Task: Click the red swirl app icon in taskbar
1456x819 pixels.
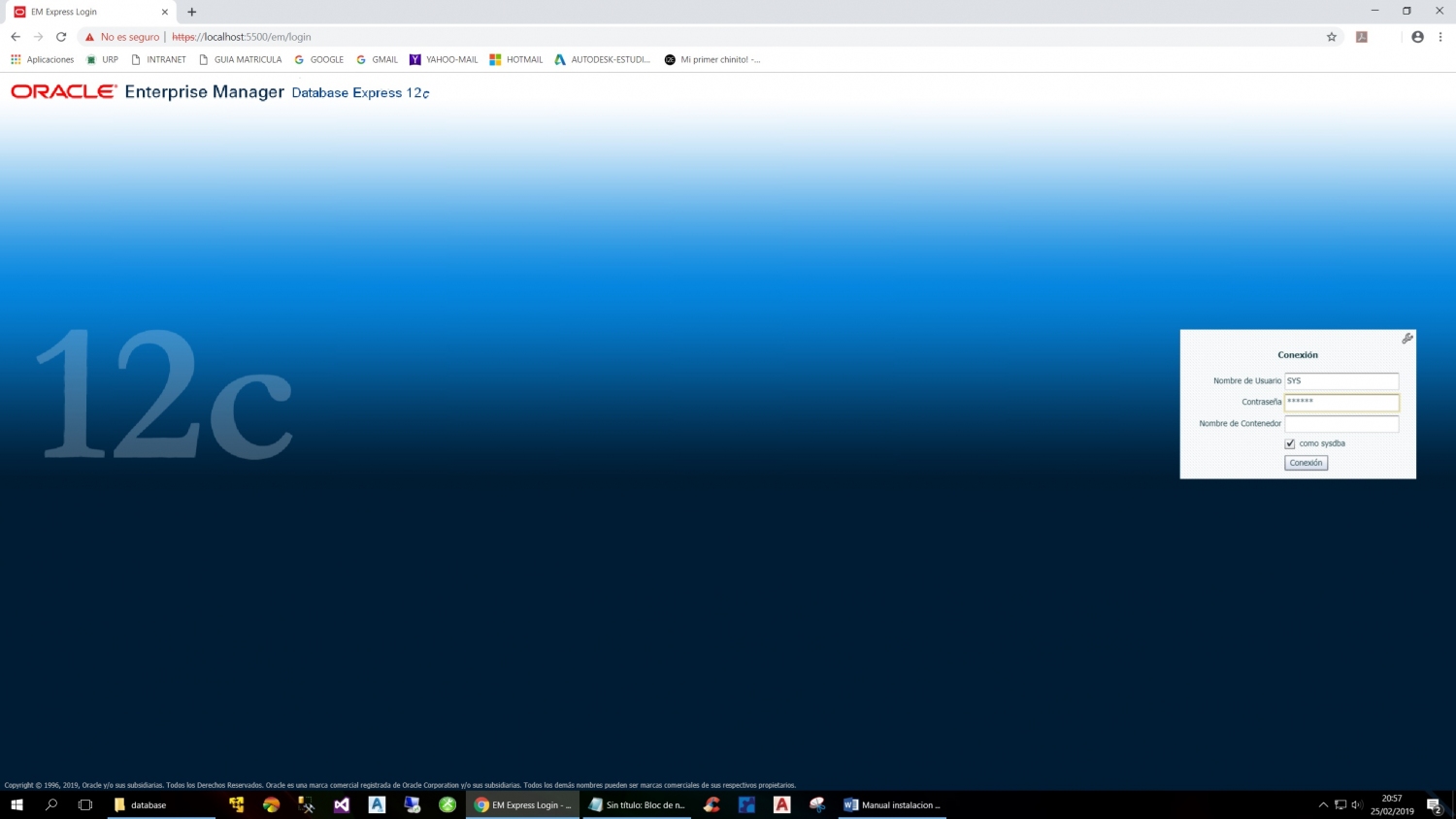Action: click(x=711, y=804)
